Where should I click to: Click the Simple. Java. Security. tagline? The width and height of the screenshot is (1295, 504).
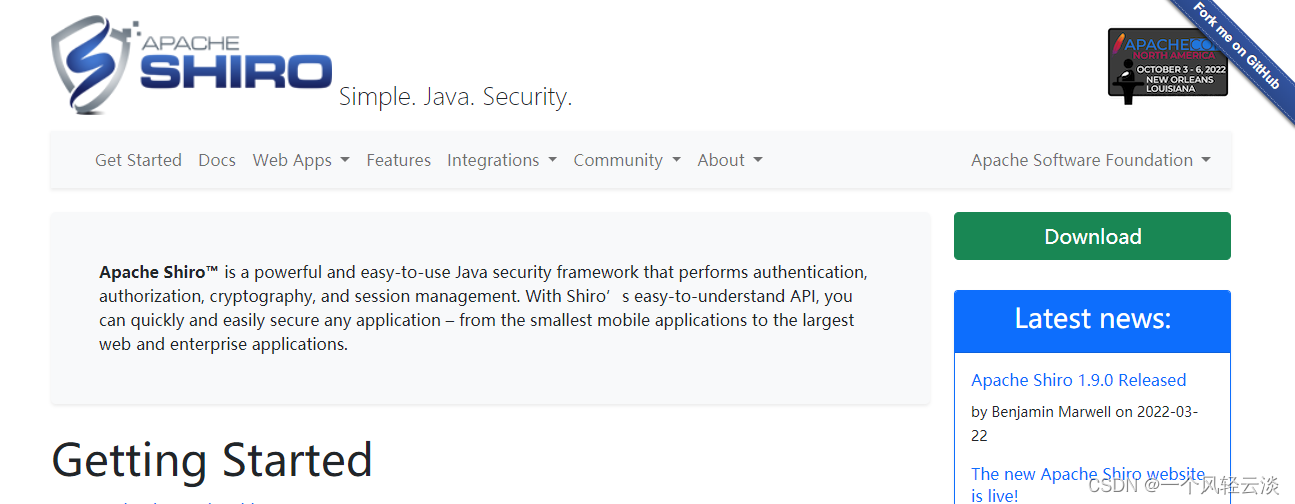455,97
